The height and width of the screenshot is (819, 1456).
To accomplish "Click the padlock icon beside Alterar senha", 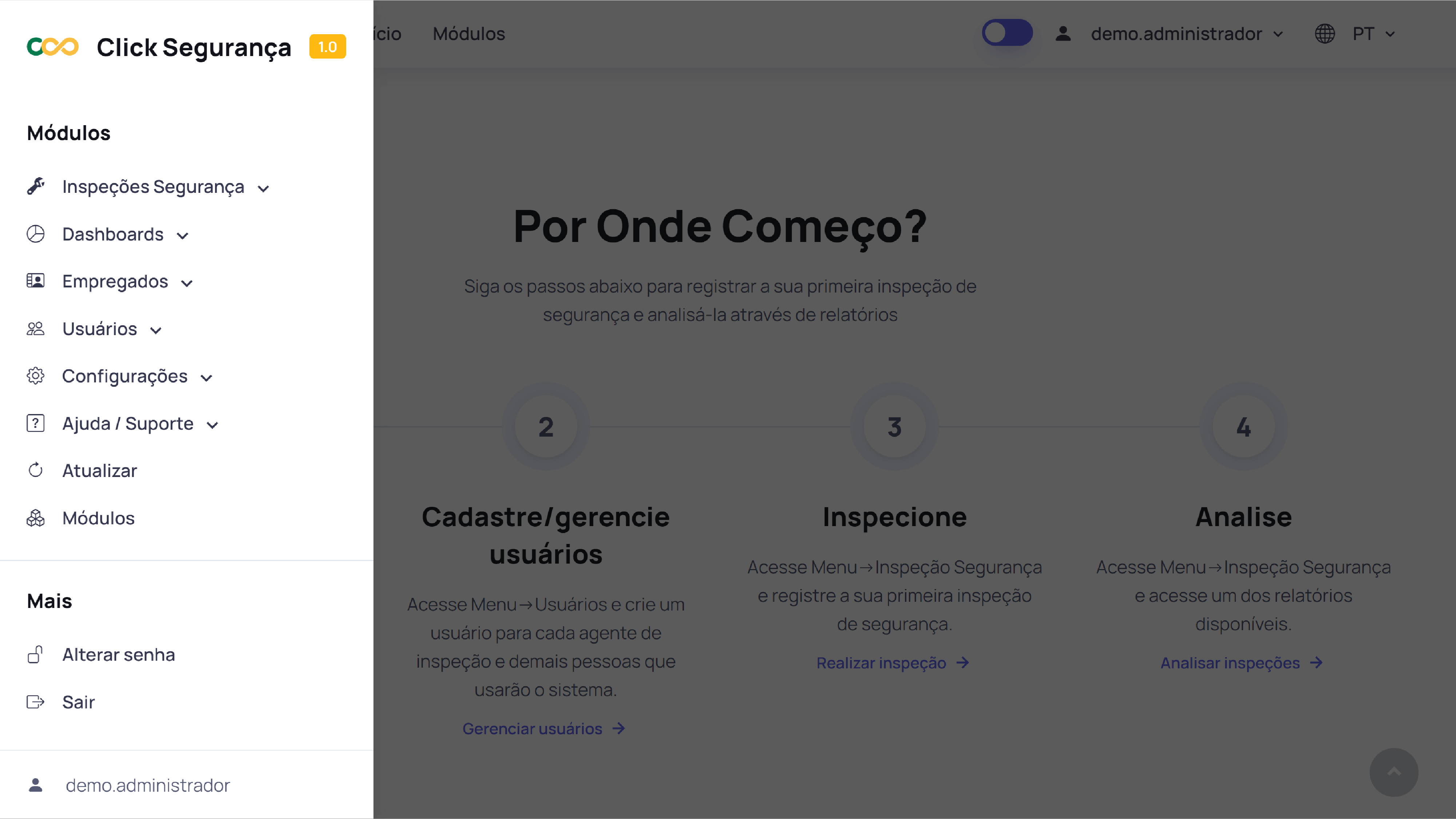I will 36,654.
